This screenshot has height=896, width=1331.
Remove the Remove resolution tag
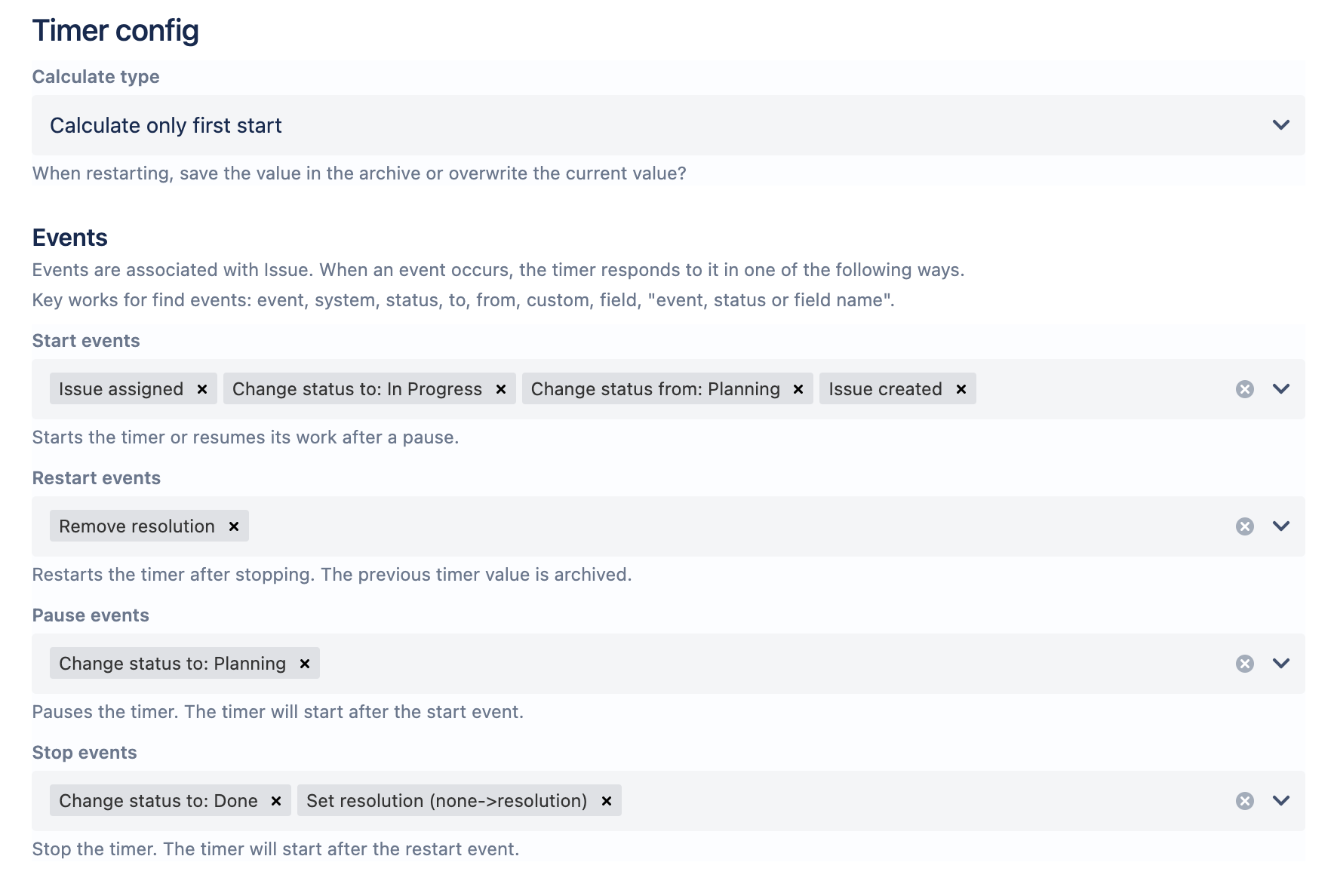[234, 526]
